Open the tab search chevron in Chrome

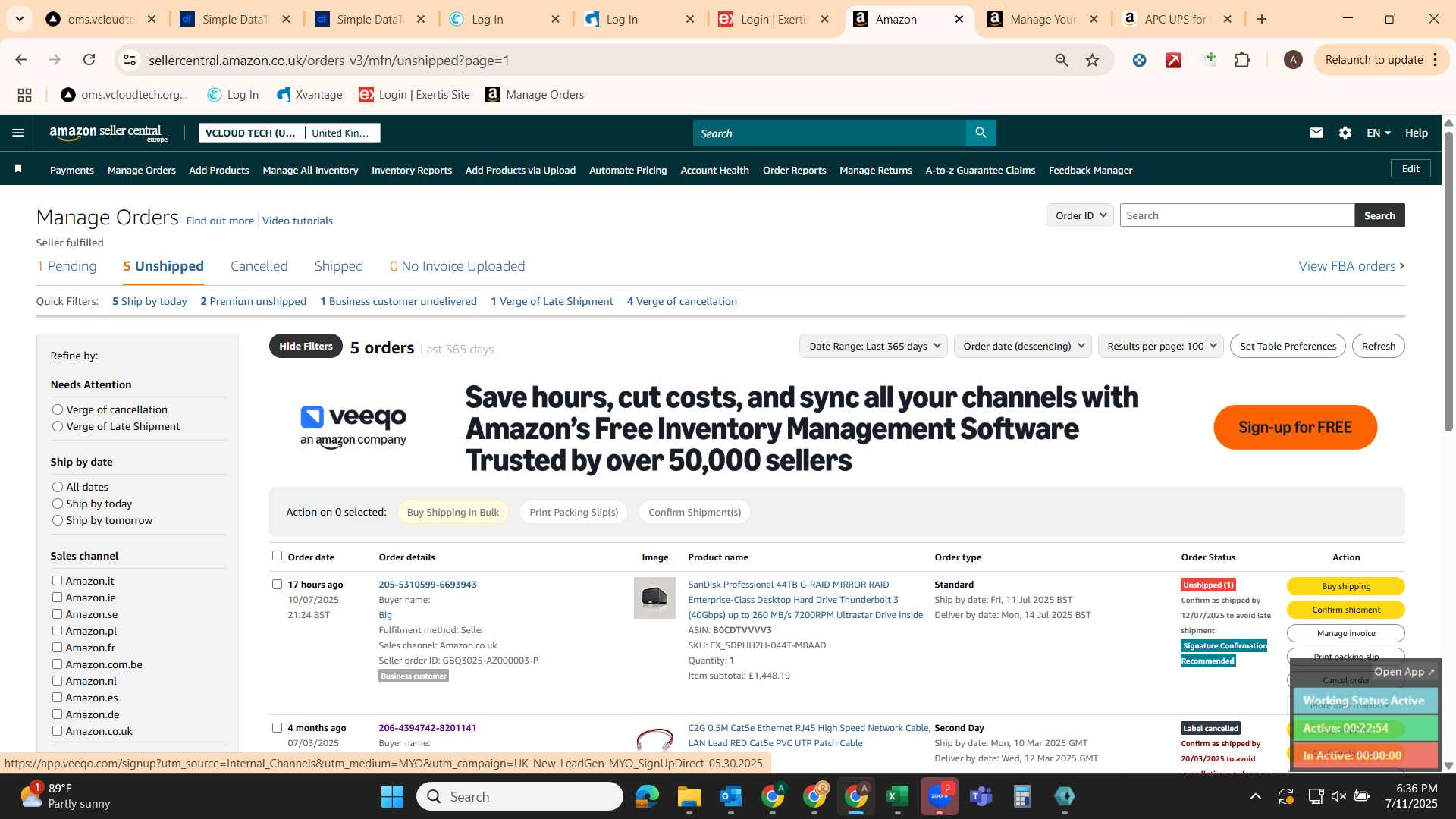(x=19, y=19)
